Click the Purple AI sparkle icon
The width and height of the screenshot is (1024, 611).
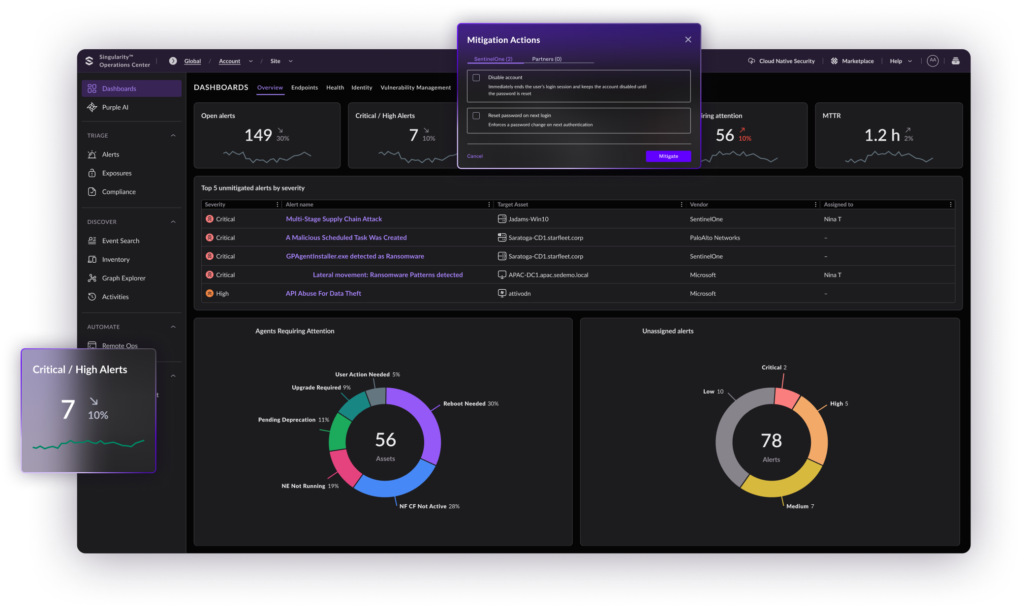point(92,107)
